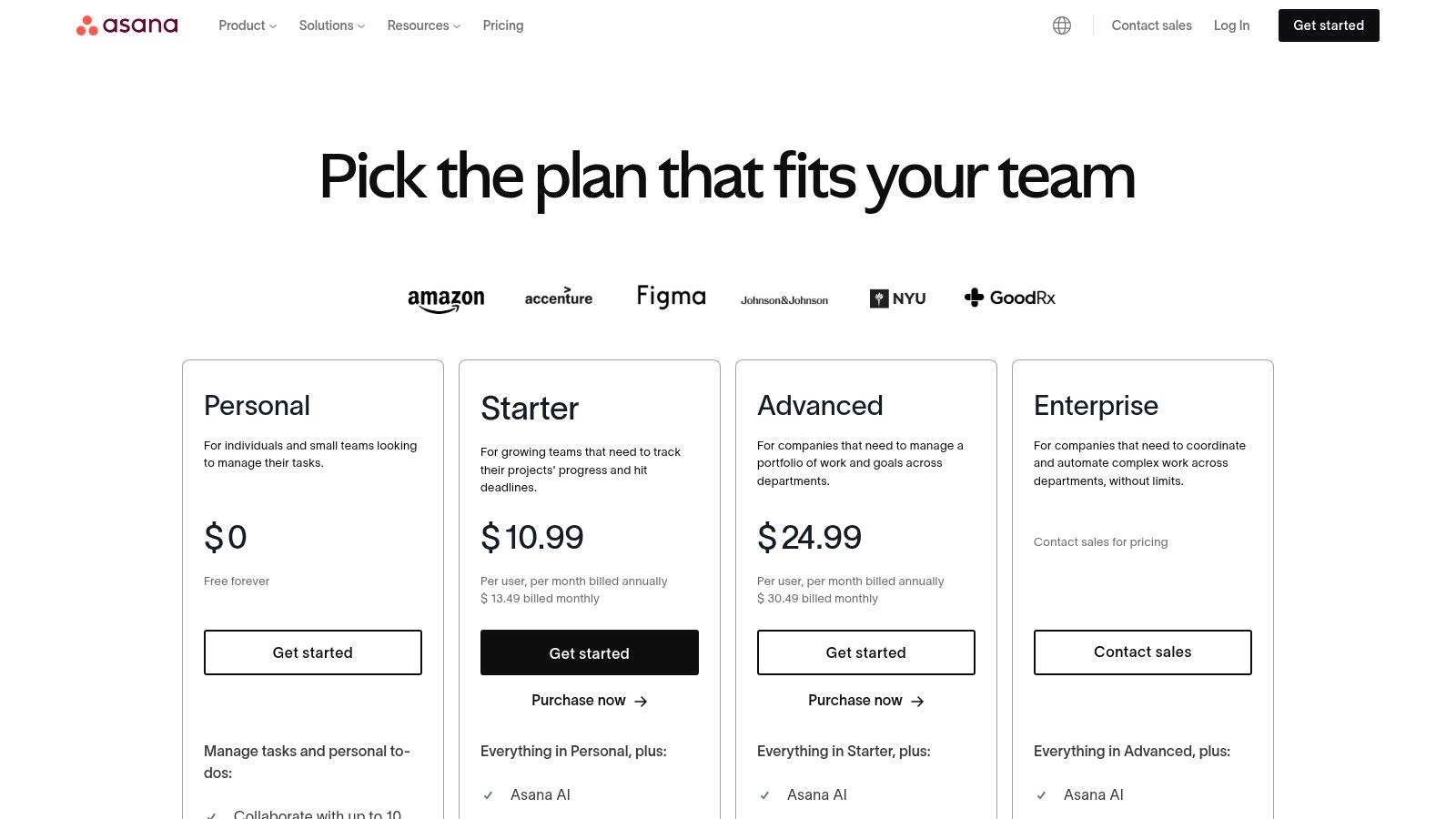The width and height of the screenshot is (1456, 819).
Task: Click the GoodRx logo
Action: pos(1009,298)
